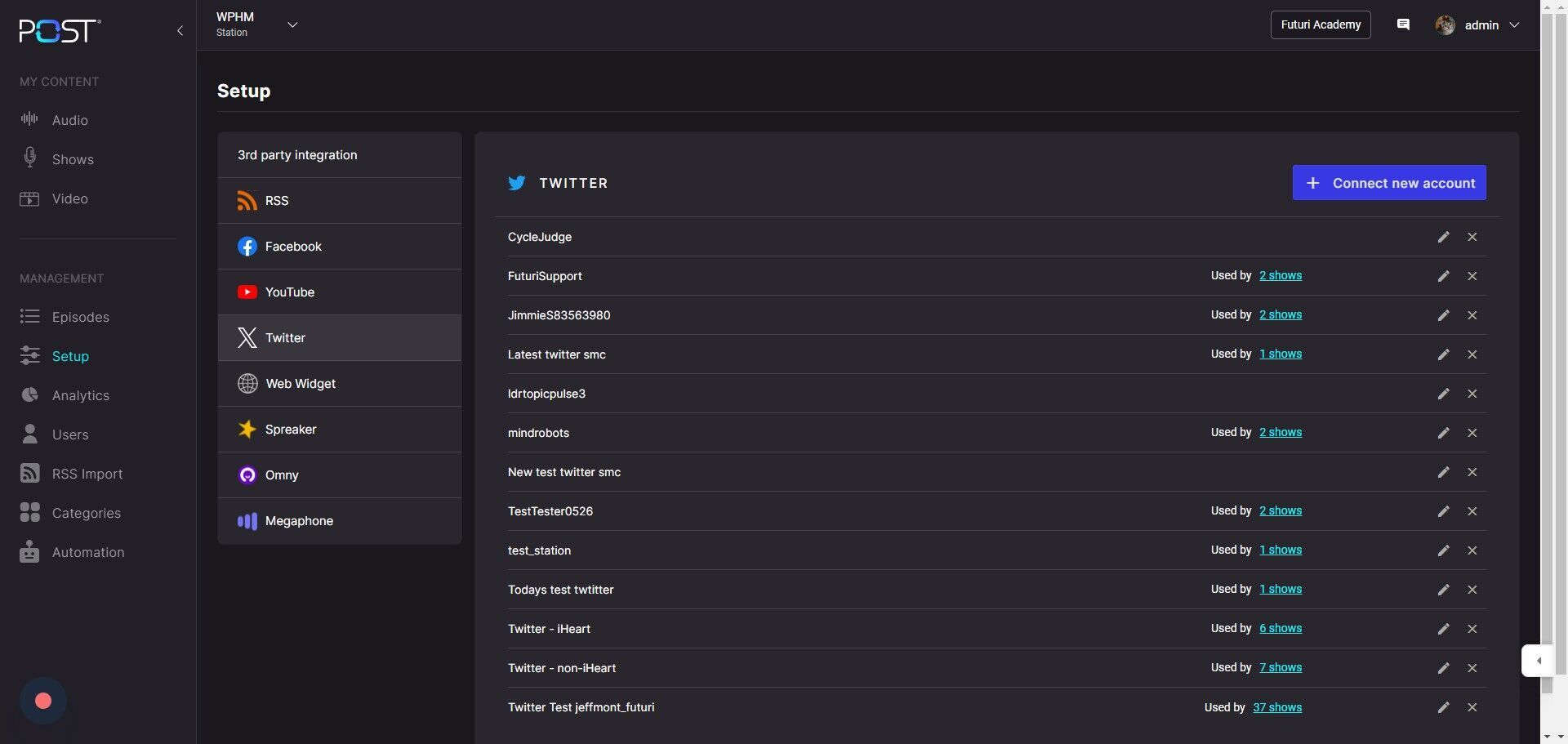Click Connect new account button

[1388, 183]
